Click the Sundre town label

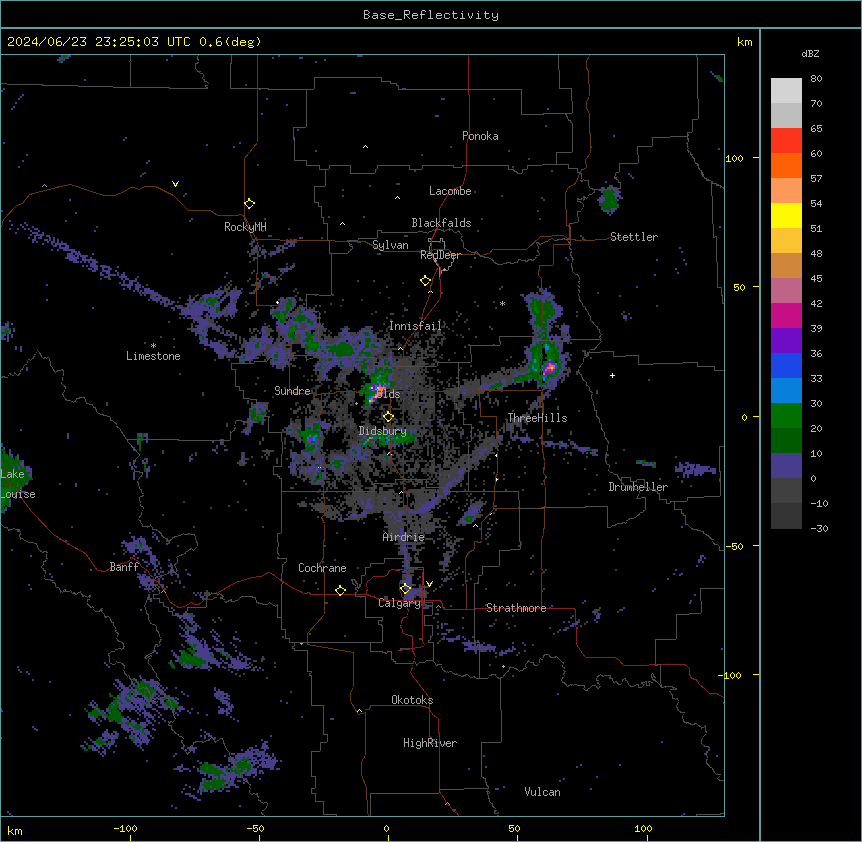click(x=292, y=391)
